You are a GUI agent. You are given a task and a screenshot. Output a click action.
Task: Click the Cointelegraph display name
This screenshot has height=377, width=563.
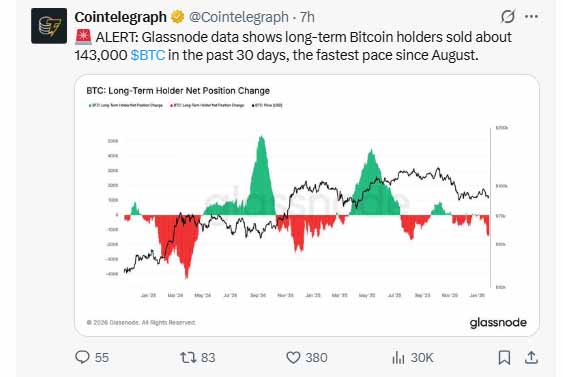(121, 17)
